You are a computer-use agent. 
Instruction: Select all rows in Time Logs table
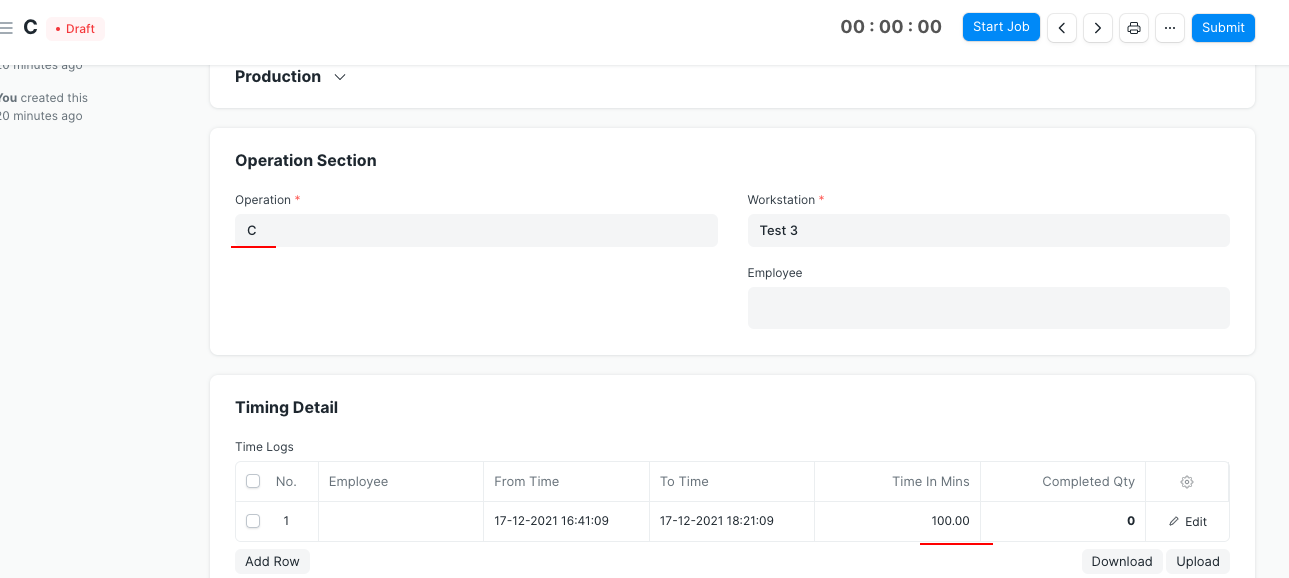pyautogui.click(x=252, y=481)
